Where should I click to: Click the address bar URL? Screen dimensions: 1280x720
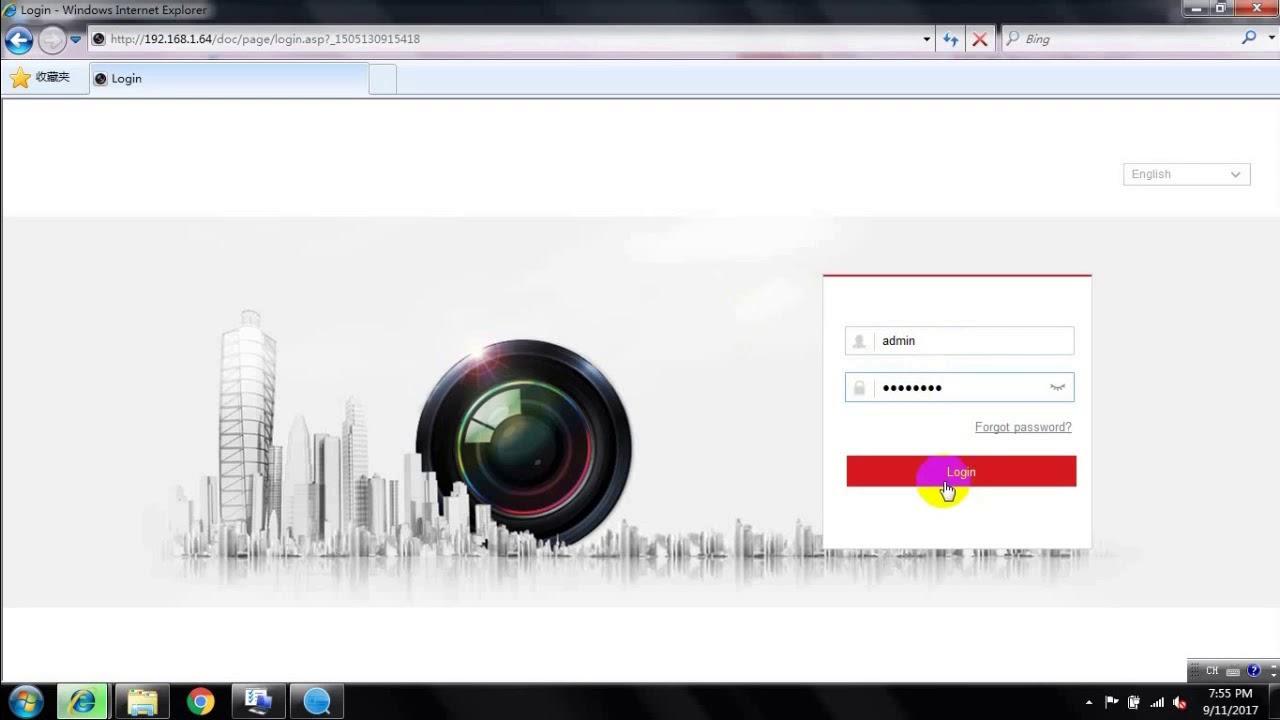click(265, 39)
